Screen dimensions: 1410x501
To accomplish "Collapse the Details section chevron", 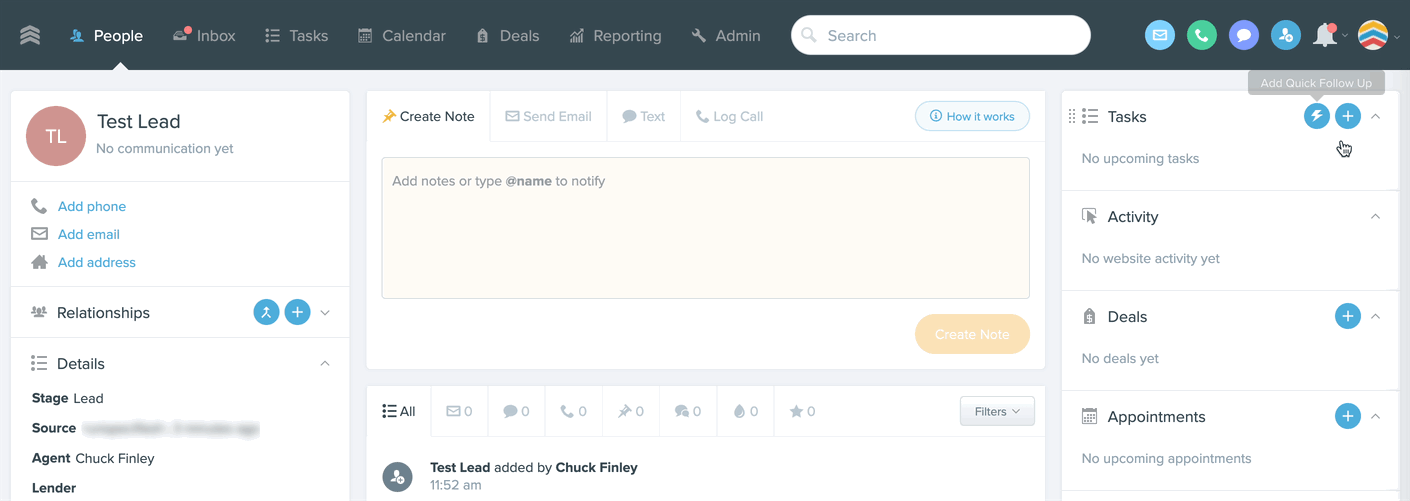I will pyautogui.click(x=325, y=364).
